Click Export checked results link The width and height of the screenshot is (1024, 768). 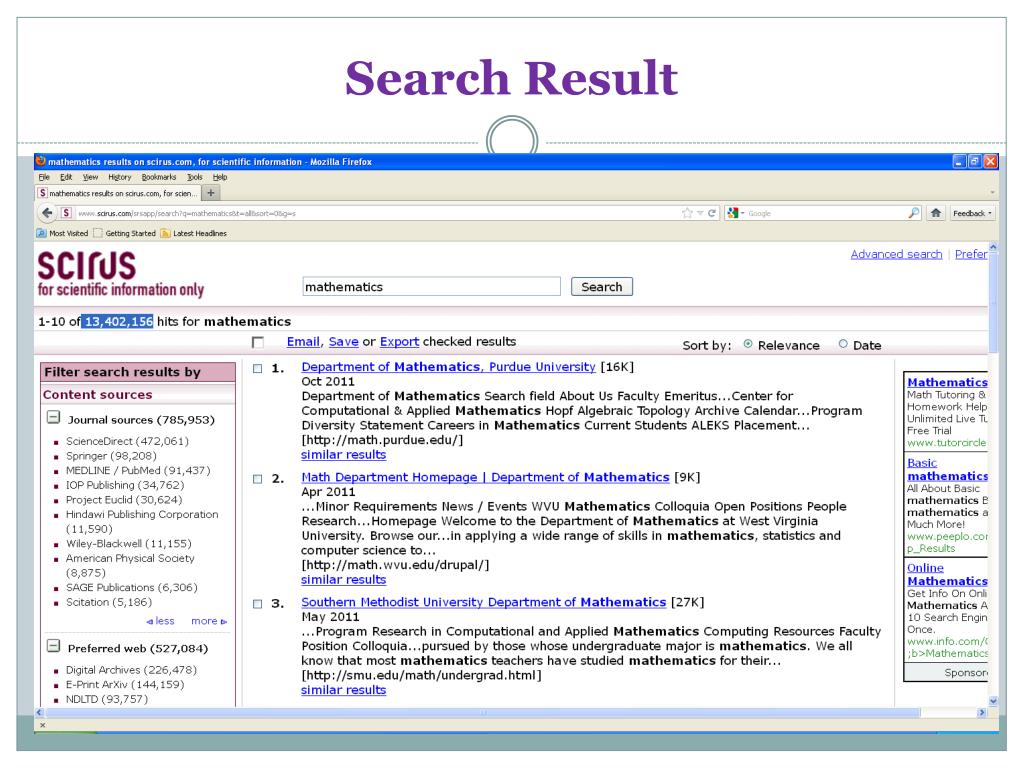pos(399,342)
